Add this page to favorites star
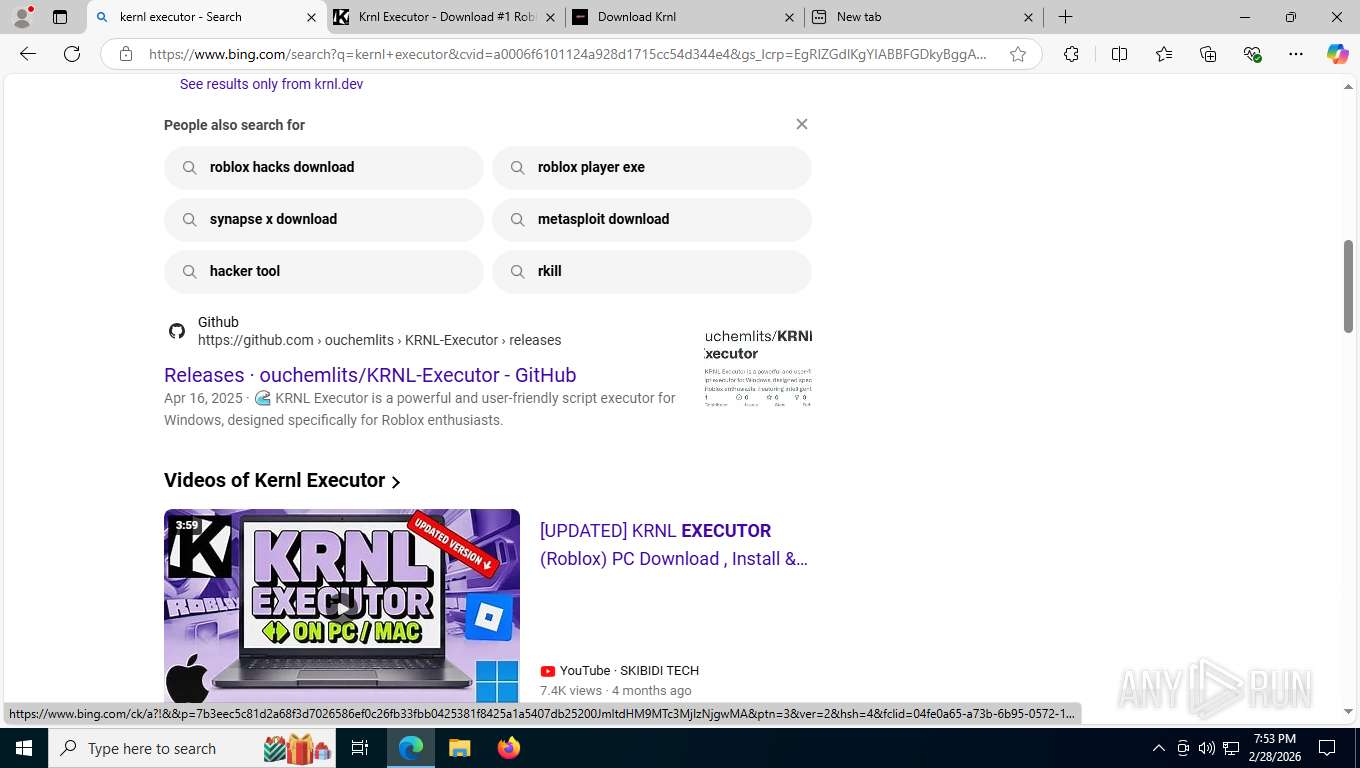Viewport: 1360px width, 768px height. click(x=1018, y=54)
